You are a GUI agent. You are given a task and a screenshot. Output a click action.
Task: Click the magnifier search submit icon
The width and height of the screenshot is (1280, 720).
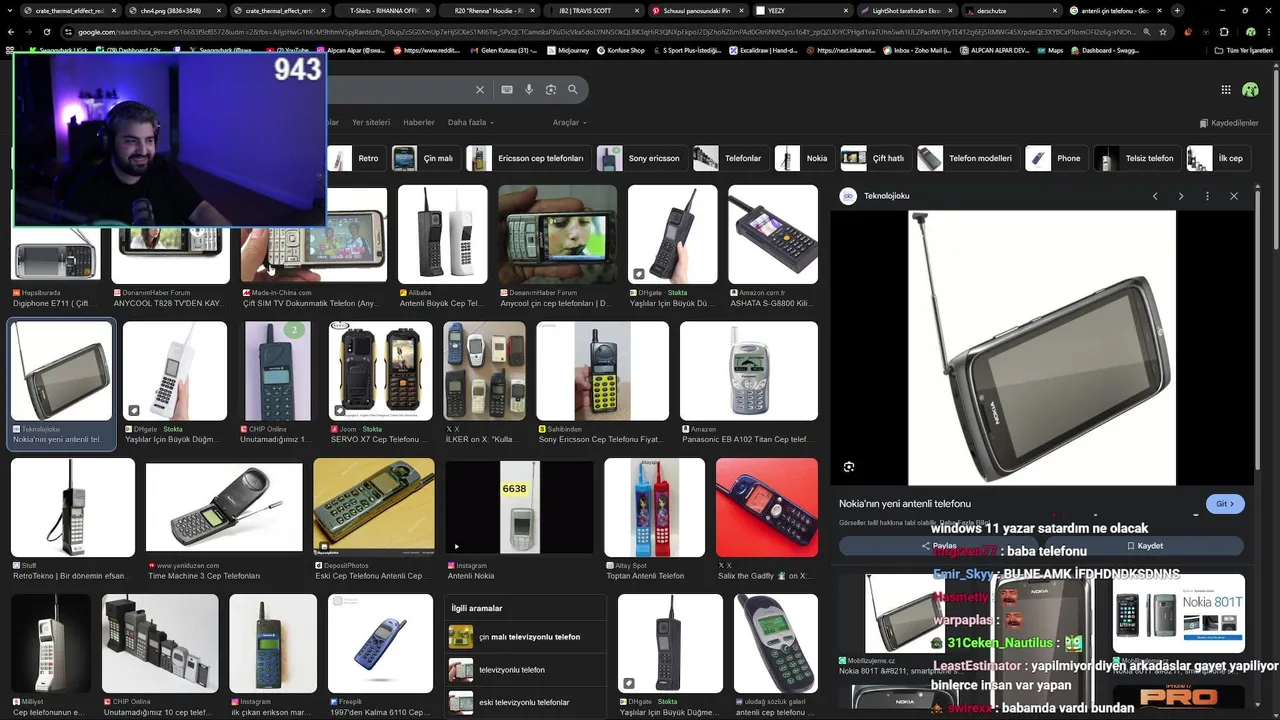[x=573, y=90]
